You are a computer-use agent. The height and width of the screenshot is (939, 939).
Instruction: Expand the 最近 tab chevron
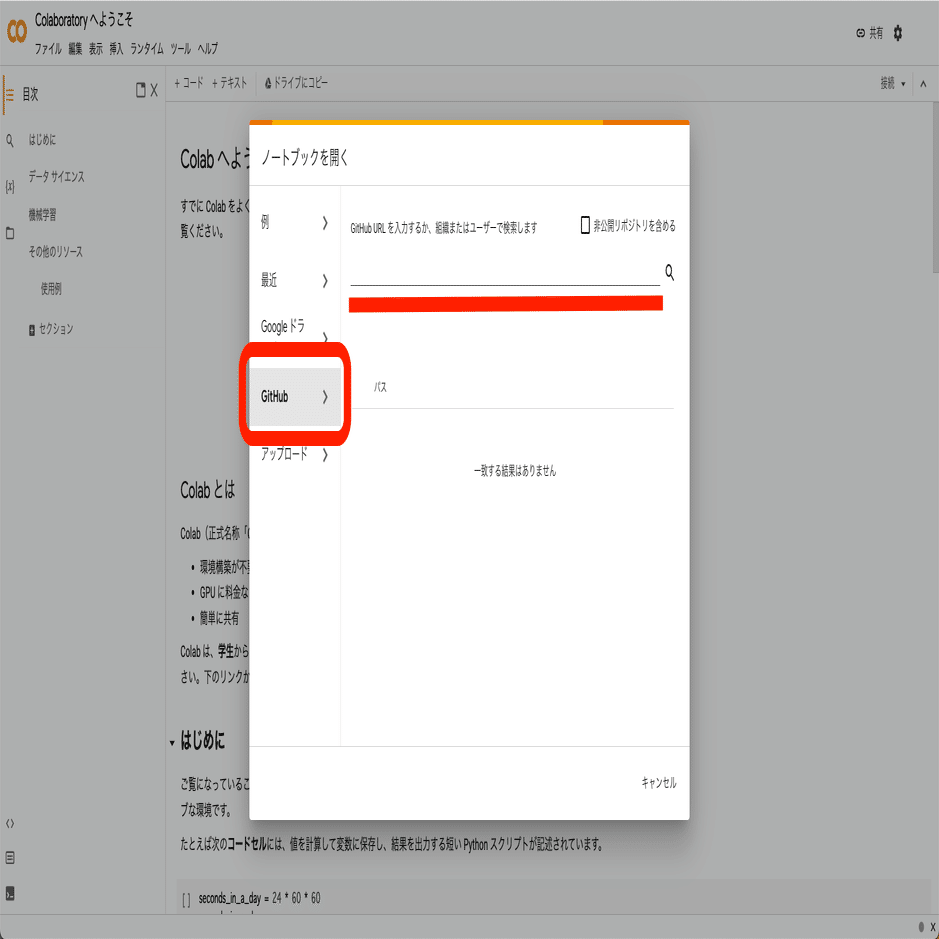click(x=325, y=280)
